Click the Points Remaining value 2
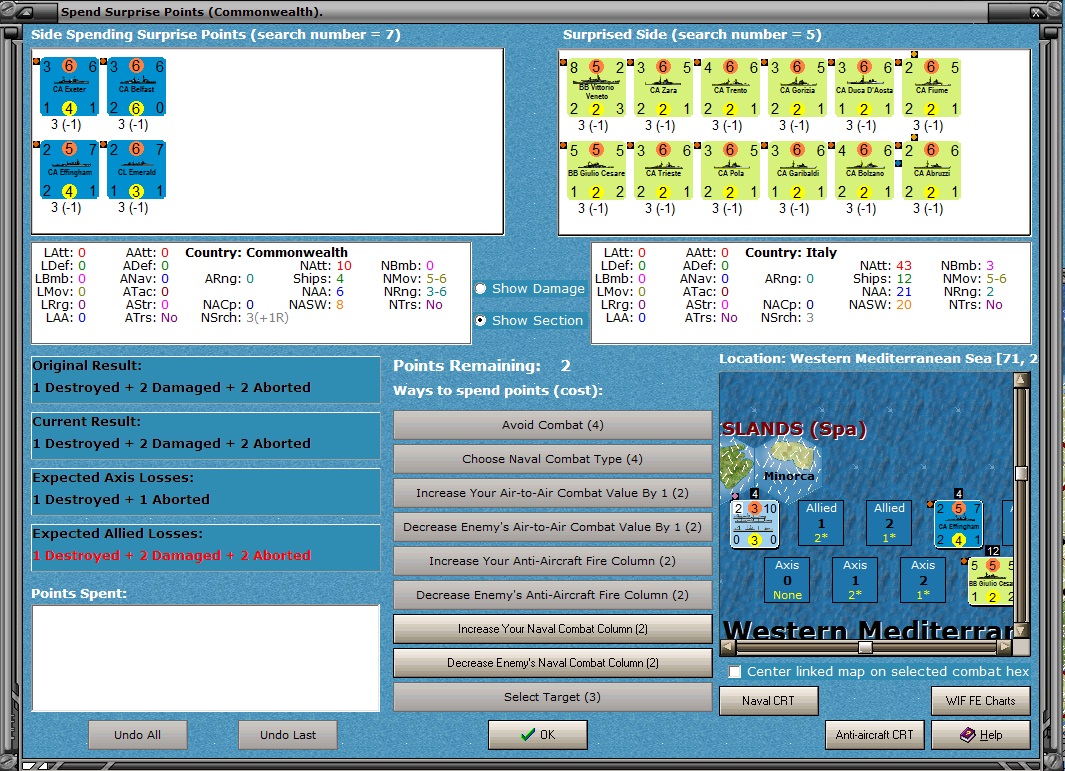Screen dimensions: 1065x771 point(565,366)
